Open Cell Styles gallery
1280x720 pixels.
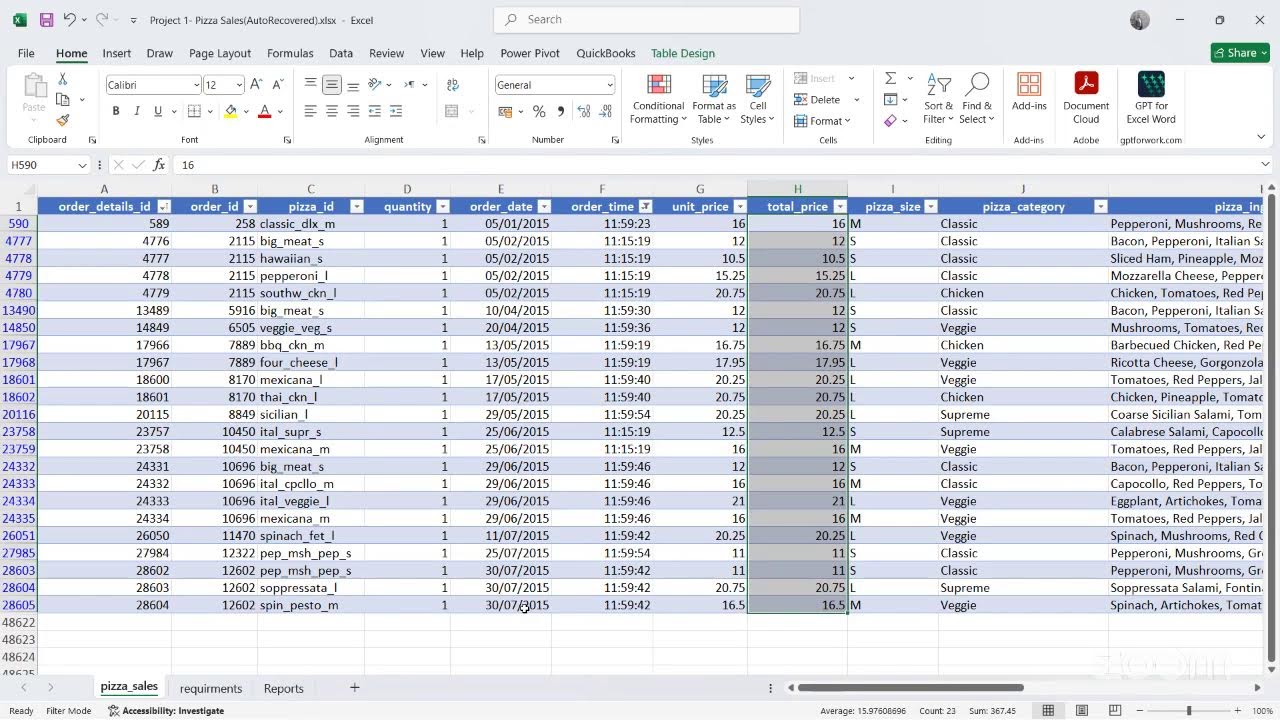pyautogui.click(x=758, y=99)
